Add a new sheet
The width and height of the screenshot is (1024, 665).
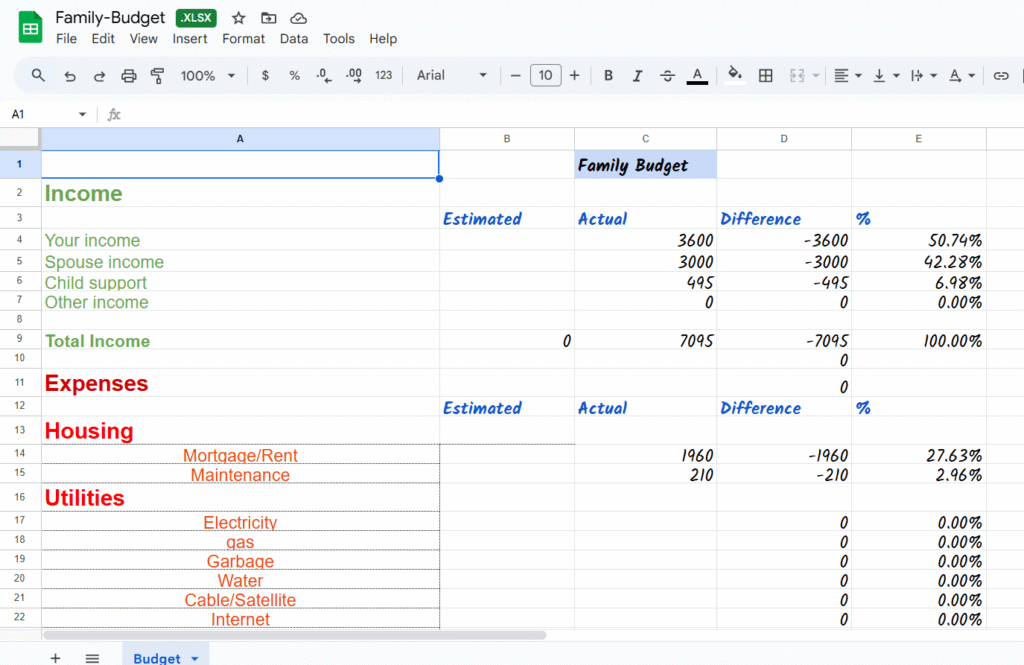point(56,658)
